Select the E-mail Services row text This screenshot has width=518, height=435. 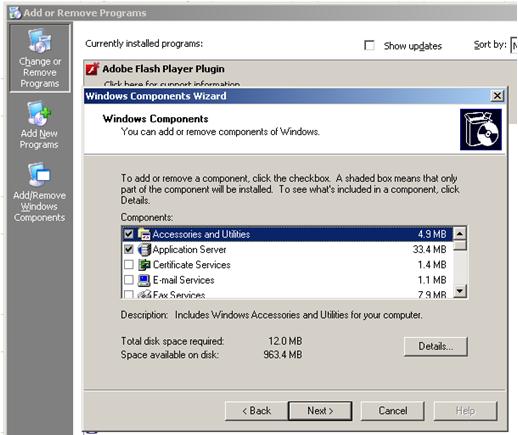(x=183, y=280)
